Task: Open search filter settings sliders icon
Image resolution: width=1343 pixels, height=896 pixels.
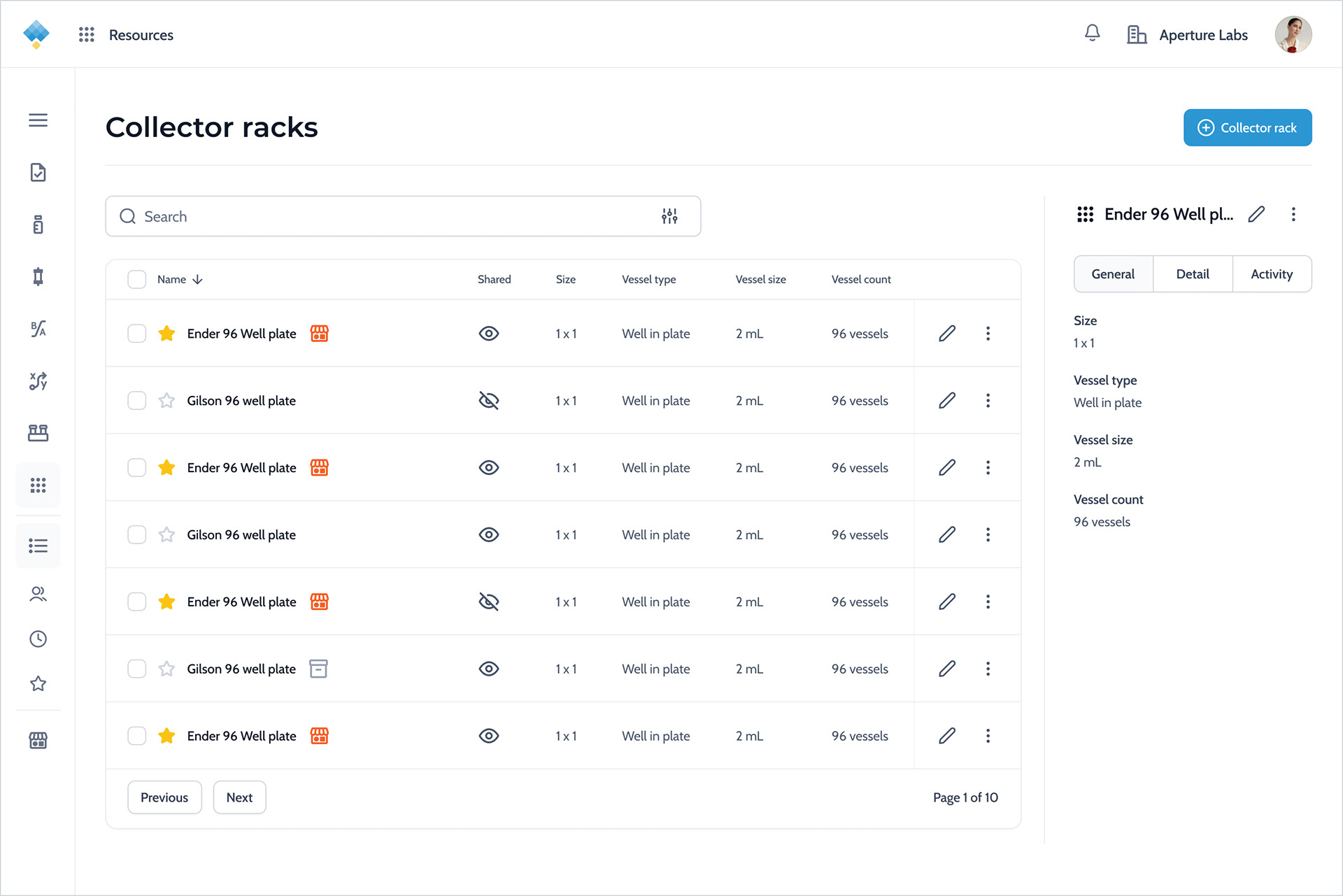Action: (x=669, y=216)
